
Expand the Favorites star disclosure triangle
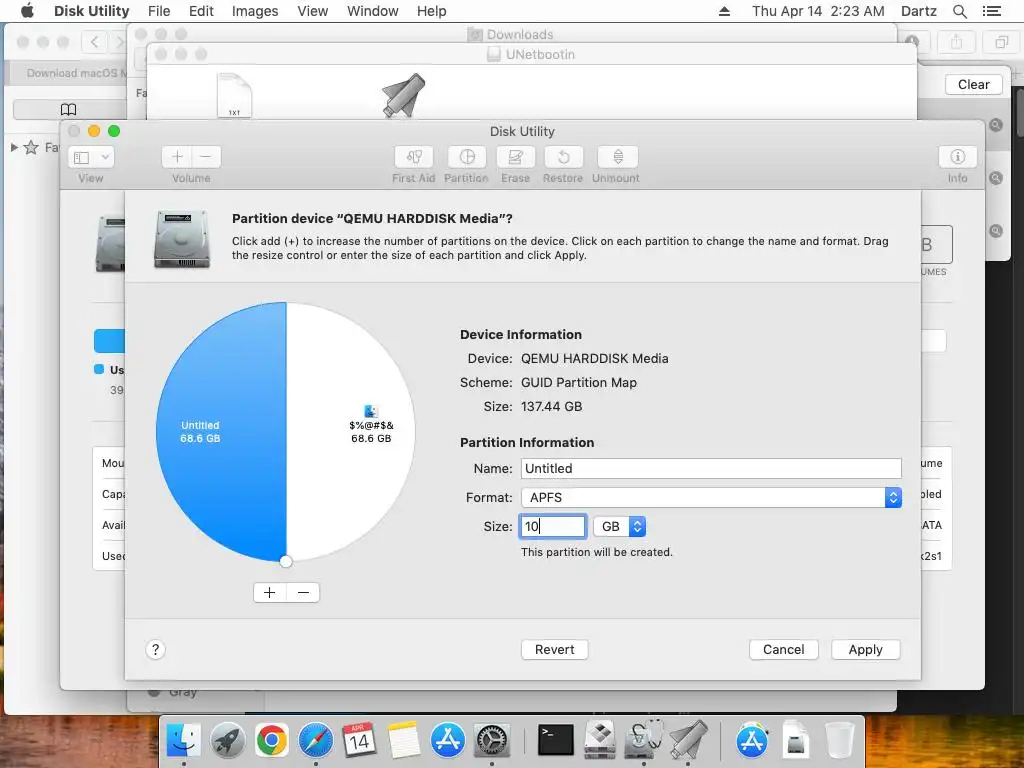14,148
